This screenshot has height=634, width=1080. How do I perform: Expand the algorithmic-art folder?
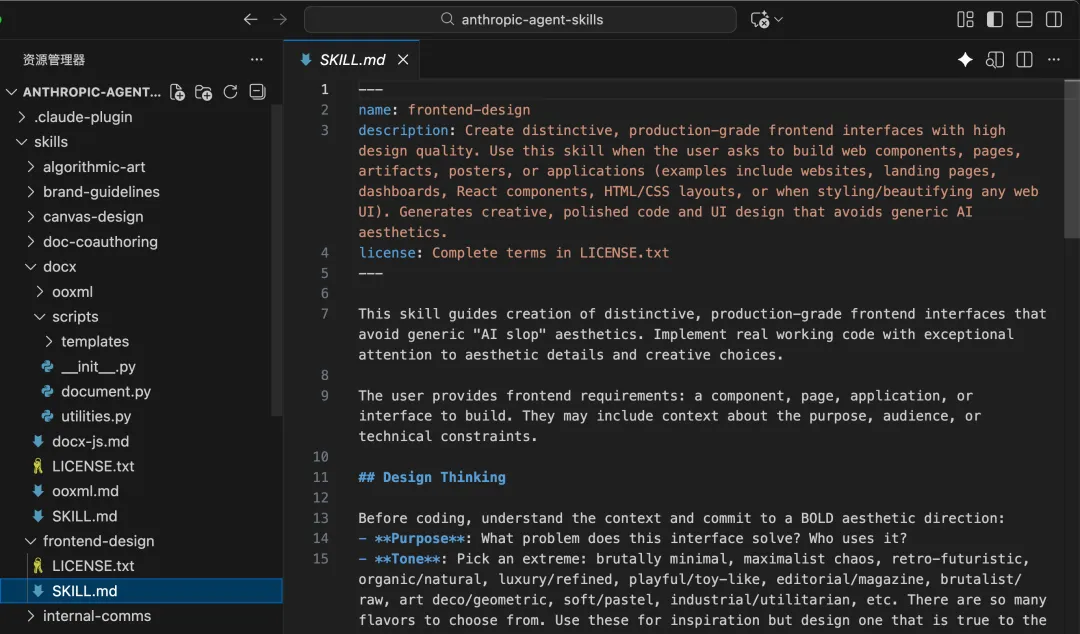[x=94, y=167]
